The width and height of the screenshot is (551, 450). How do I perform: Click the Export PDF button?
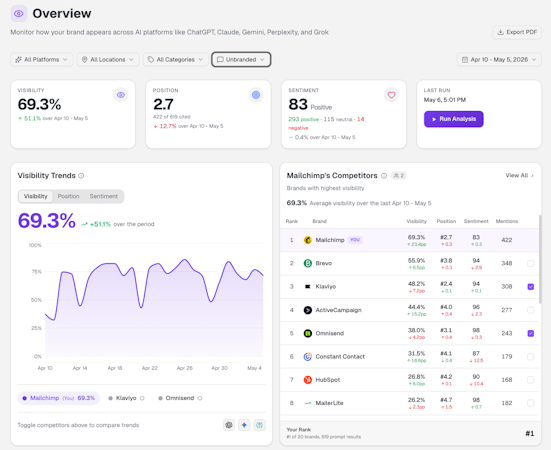point(517,32)
